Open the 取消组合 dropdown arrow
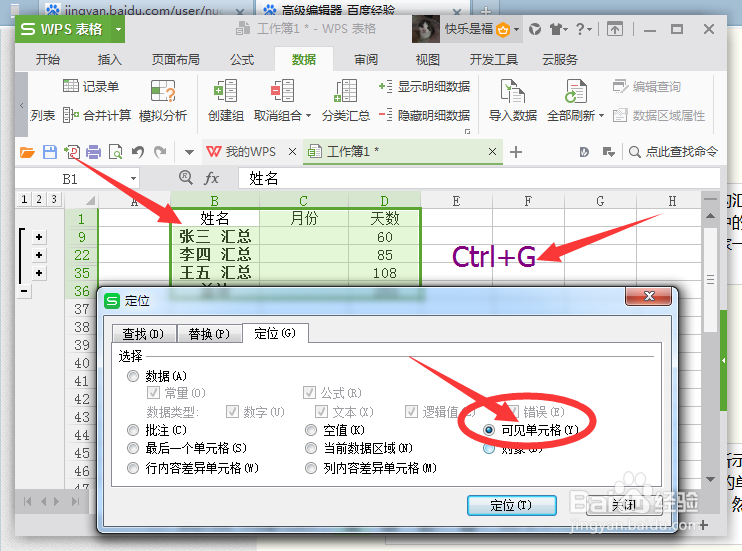Image resolution: width=742 pixels, height=551 pixels. tap(309, 116)
